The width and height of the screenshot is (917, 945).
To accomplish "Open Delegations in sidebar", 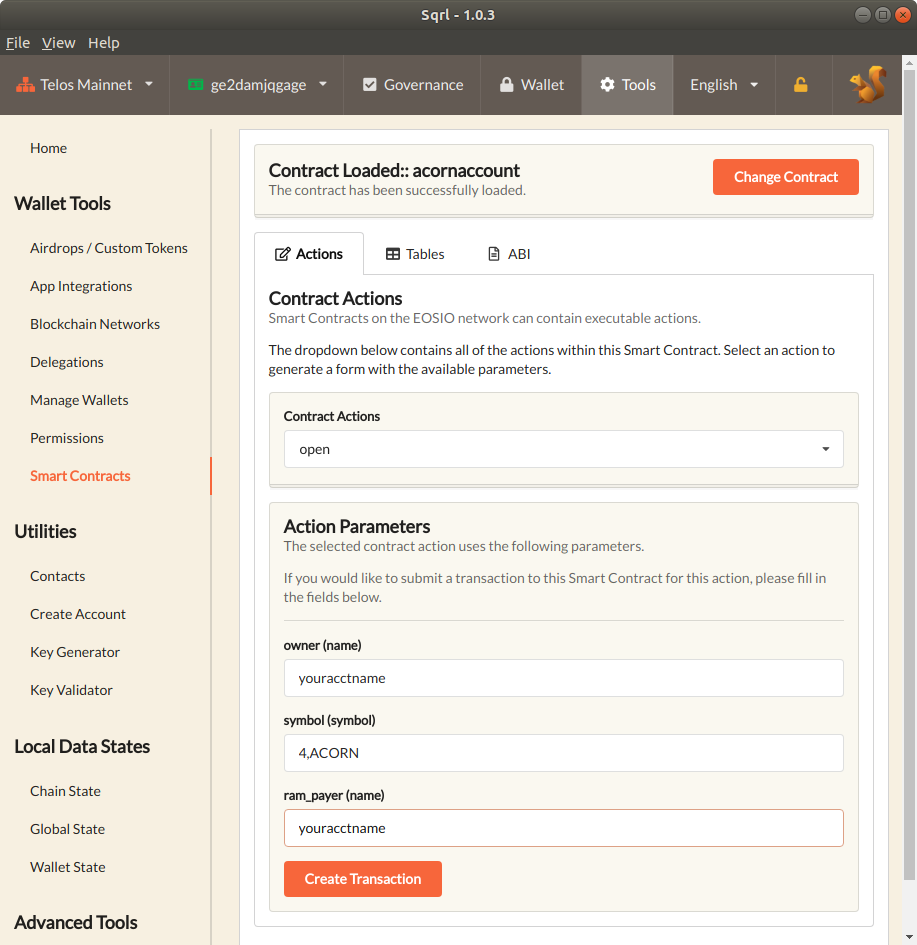I will coord(66,362).
